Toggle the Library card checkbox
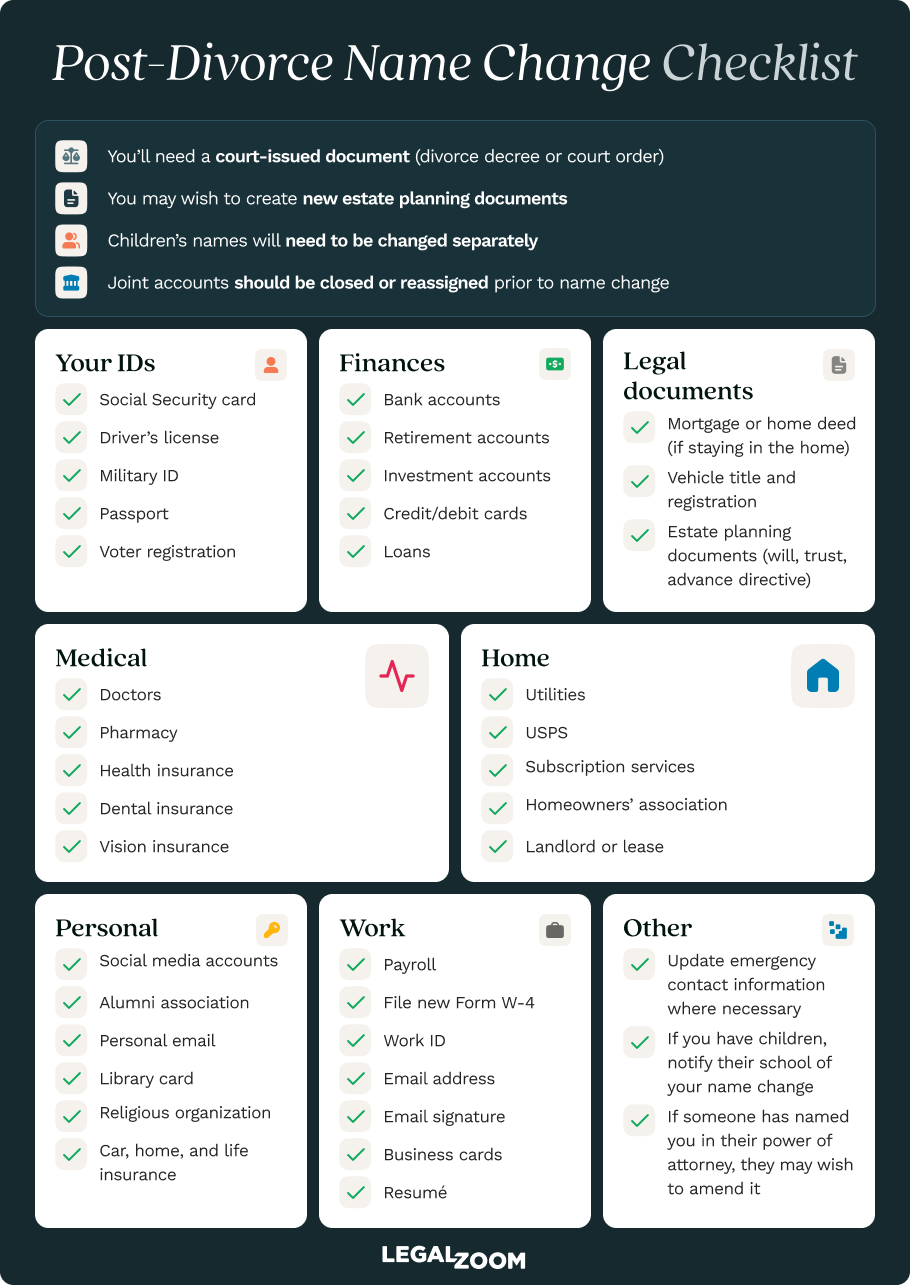This screenshot has height=1285, width=910. [x=71, y=1079]
